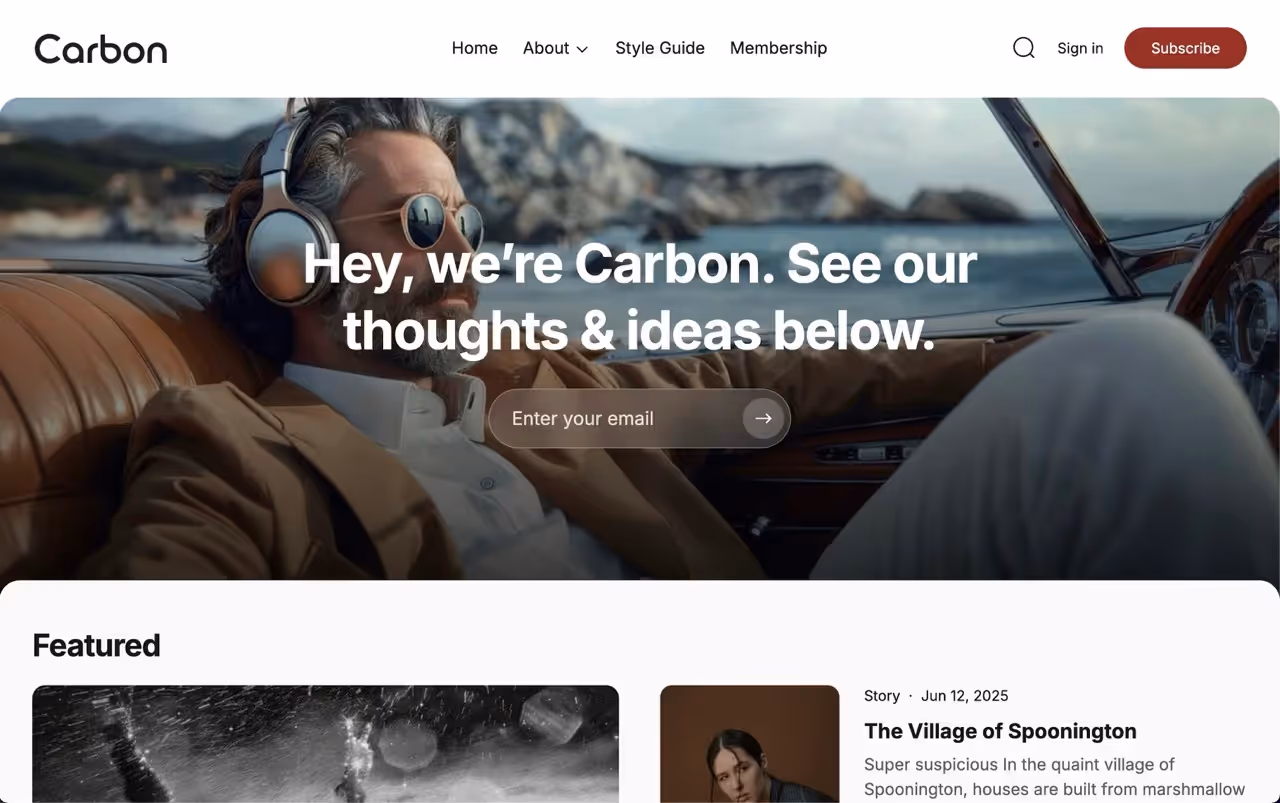Submit email with the arrow button

coord(763,418)
